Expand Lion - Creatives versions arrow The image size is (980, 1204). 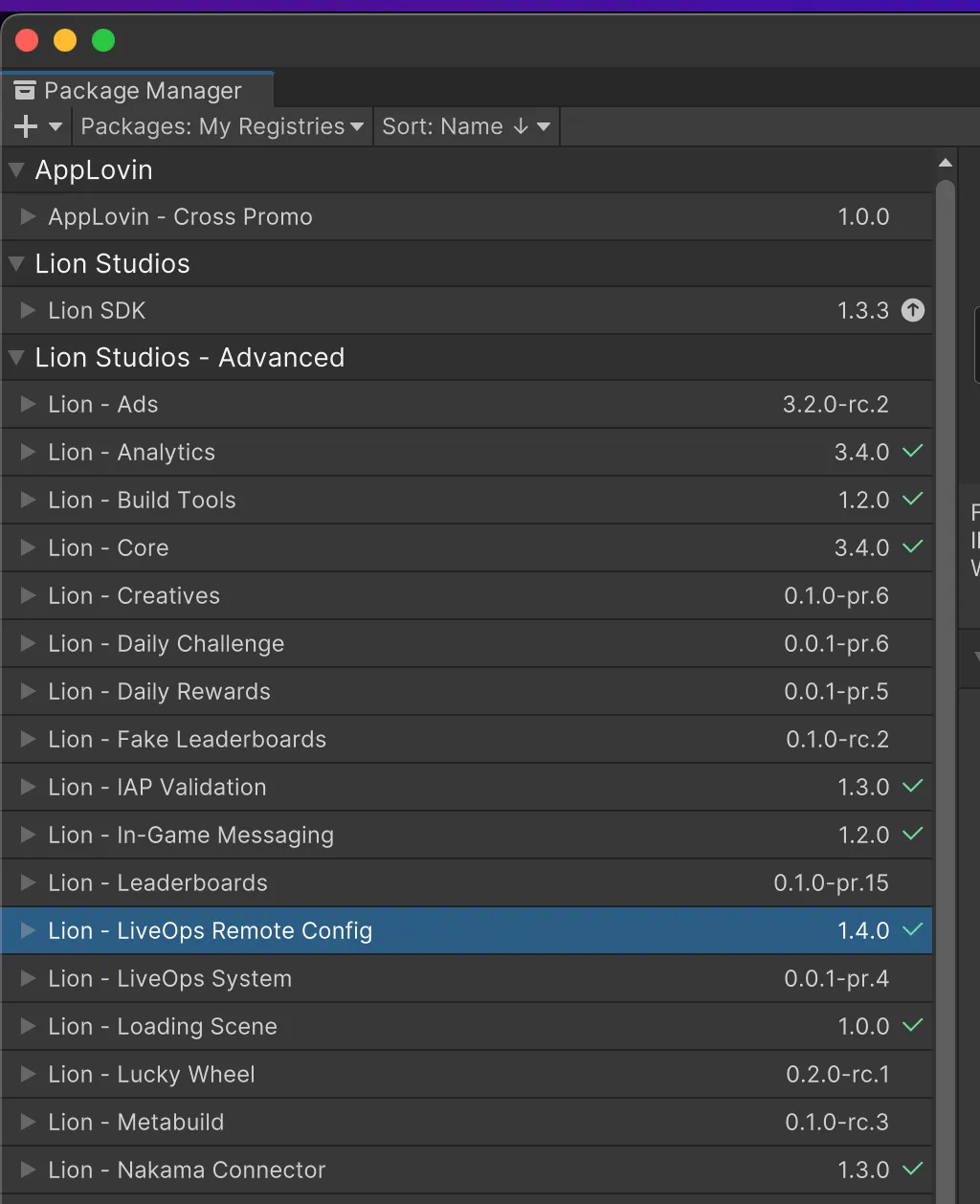(29, 596)
